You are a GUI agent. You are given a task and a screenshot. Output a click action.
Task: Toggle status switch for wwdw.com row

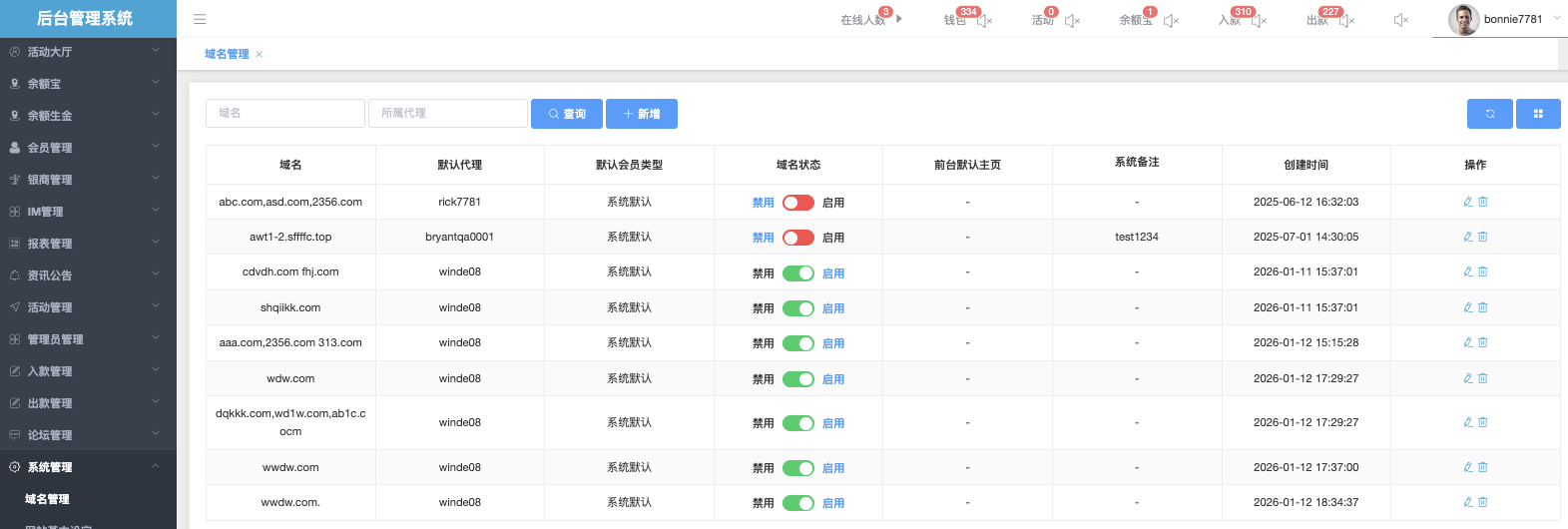[x=797, y=468]
